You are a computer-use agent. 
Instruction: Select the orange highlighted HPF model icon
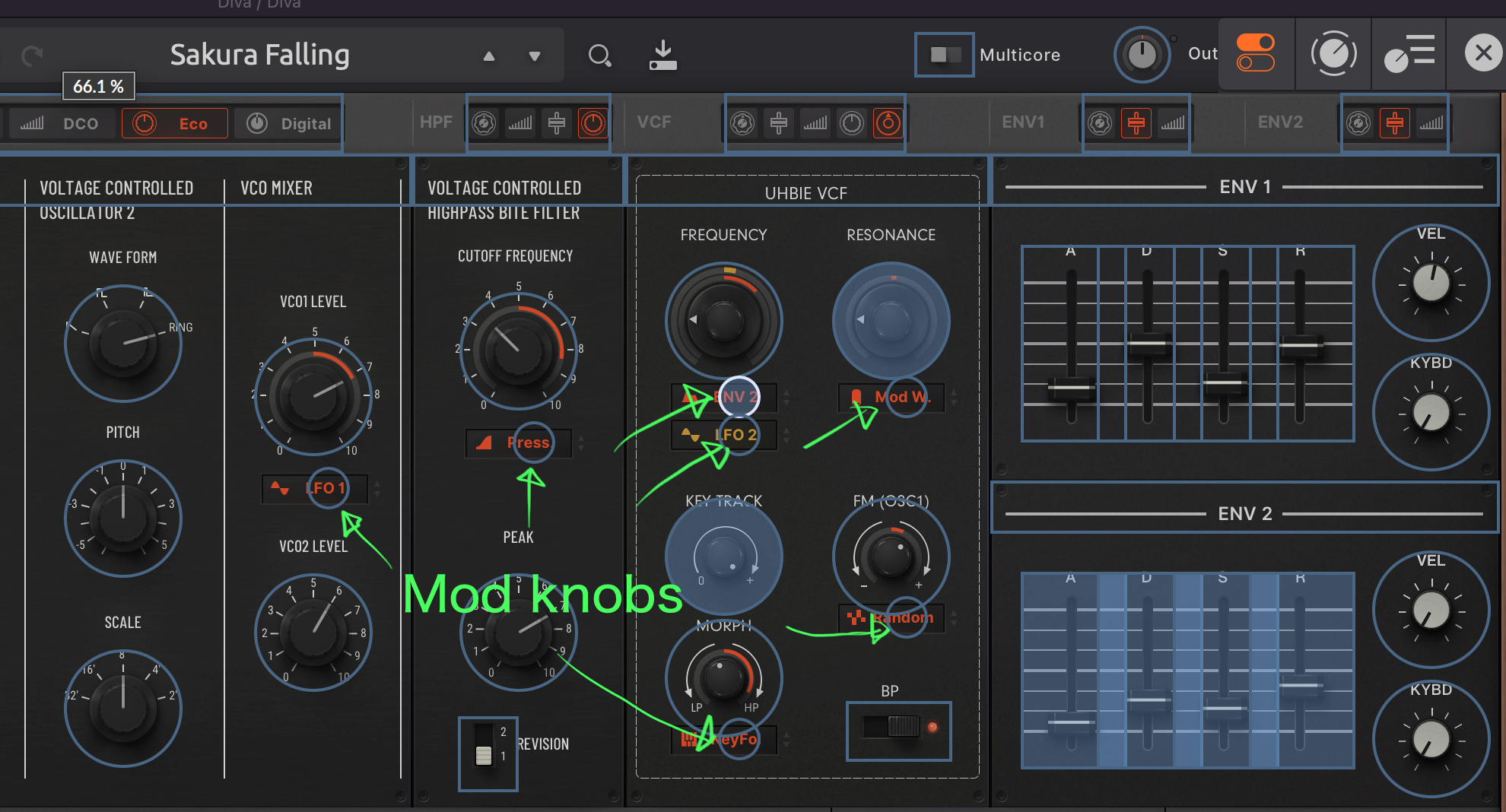(593, 122)
